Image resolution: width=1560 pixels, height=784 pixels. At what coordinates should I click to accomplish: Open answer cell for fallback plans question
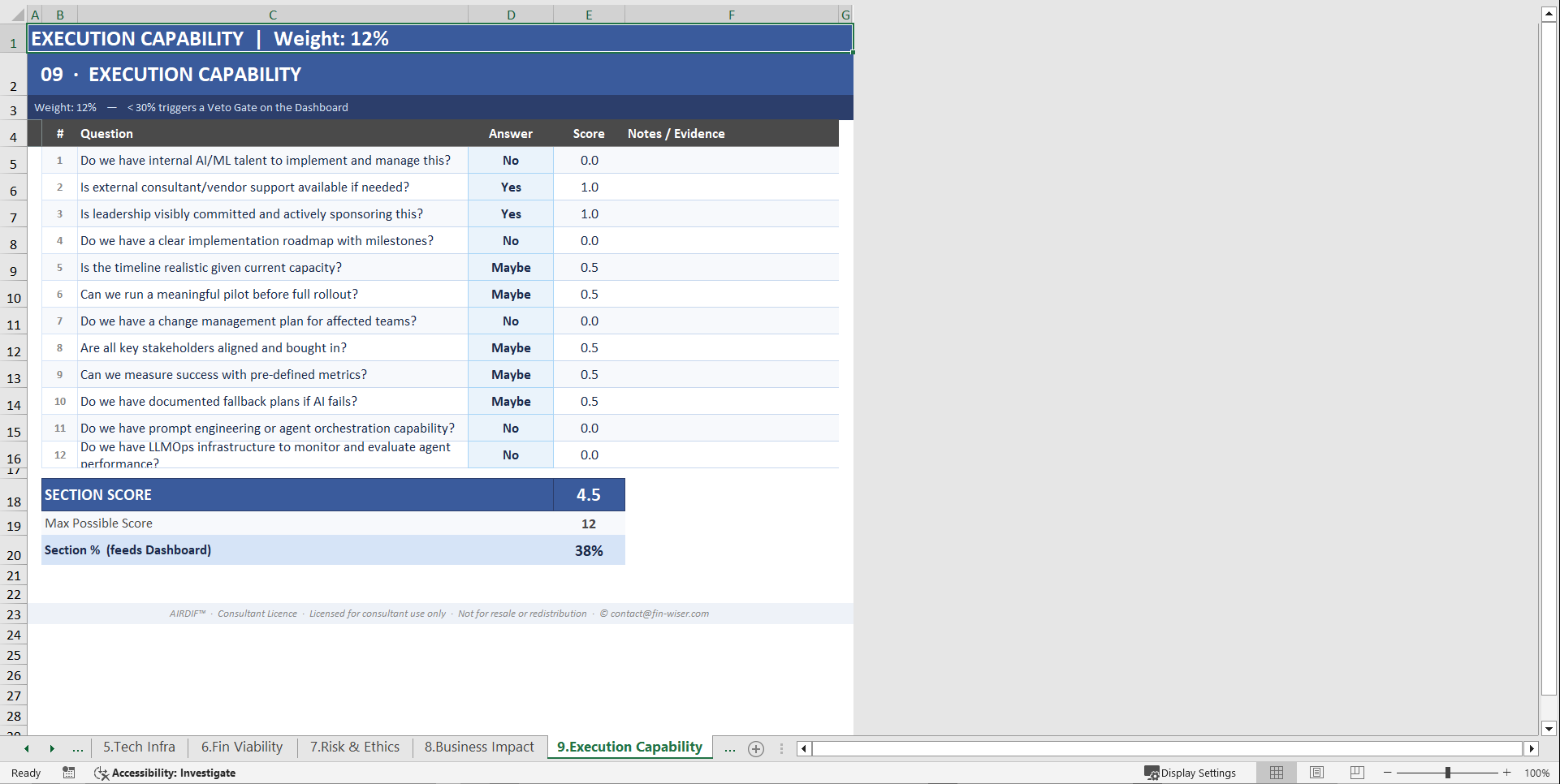coord(511,402)
